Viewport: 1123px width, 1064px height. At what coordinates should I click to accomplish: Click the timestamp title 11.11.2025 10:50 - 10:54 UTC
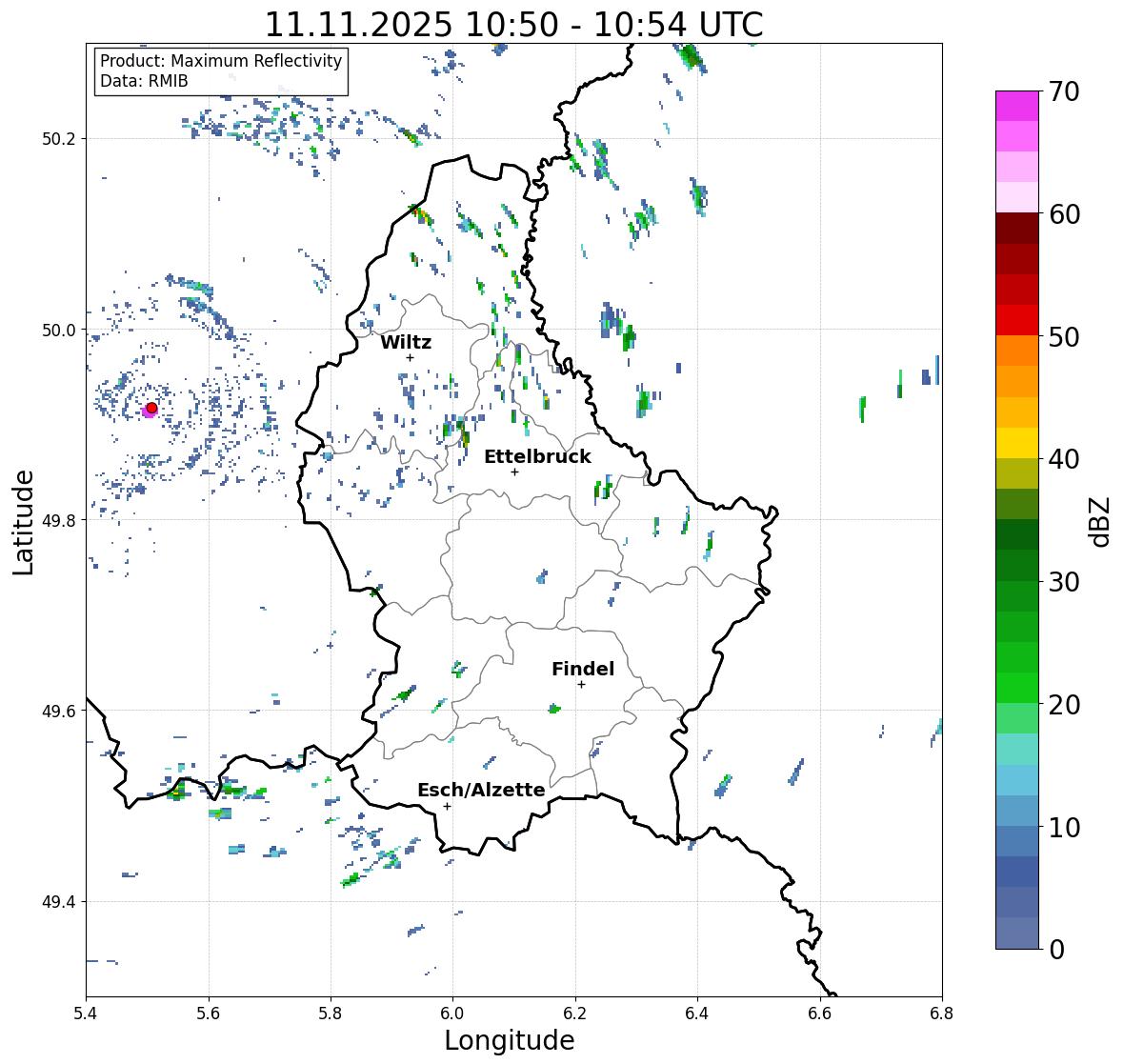(514, 25)
